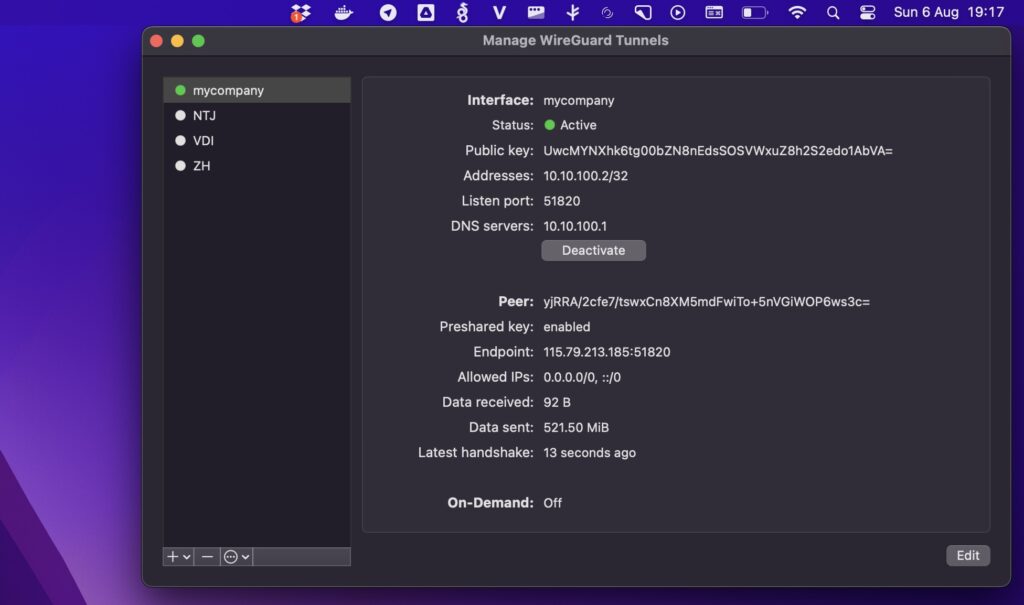Click the triangle-in-square menu bar icon

click(426, 12)
